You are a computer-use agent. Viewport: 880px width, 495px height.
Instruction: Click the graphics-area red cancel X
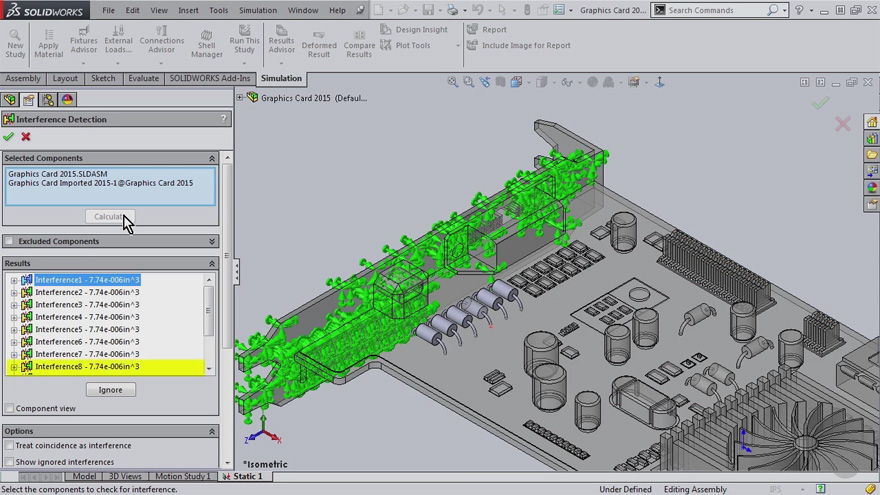tap(842, 123)
